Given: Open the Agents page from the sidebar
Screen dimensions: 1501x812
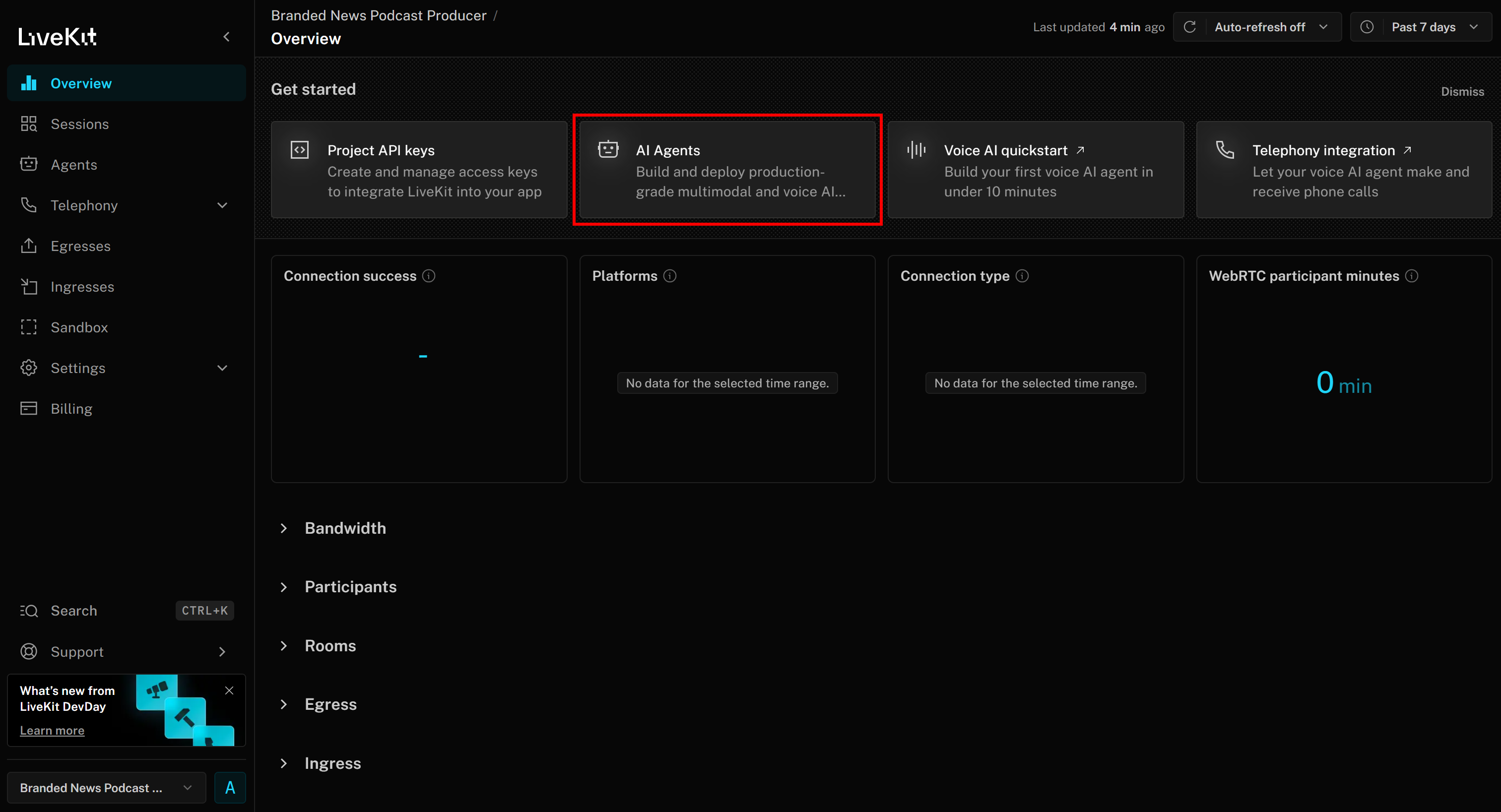Looking at the screenshot, I should (x=74, y=165).
